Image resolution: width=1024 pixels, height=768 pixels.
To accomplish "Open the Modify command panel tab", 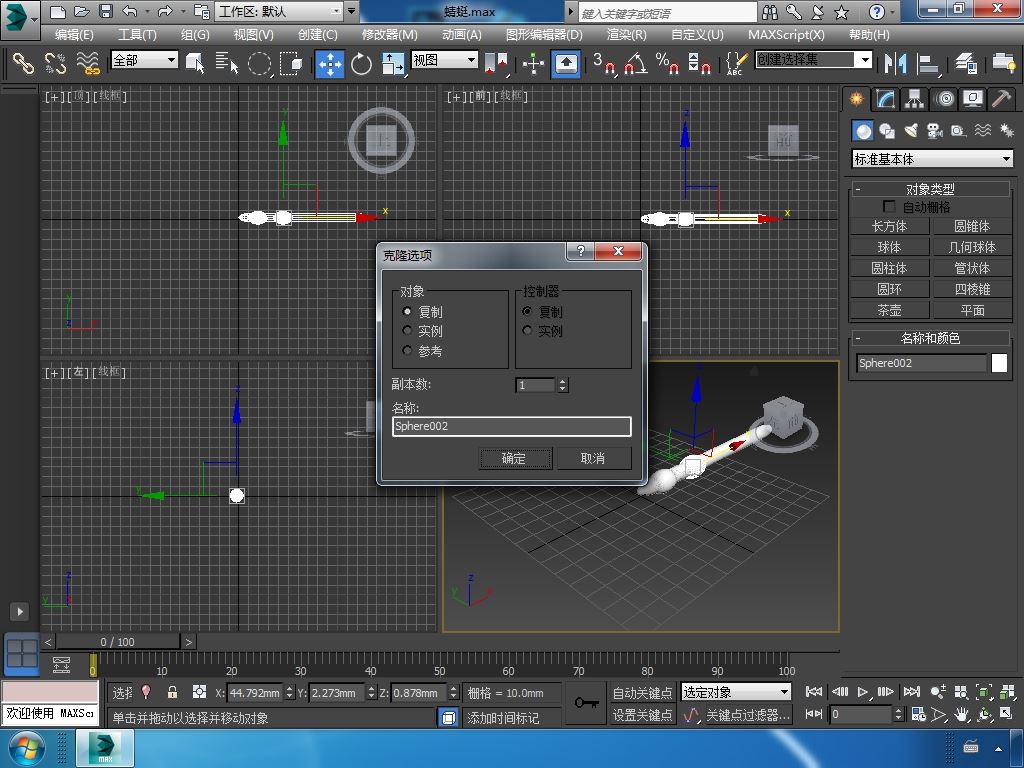I will coord(885,99).
